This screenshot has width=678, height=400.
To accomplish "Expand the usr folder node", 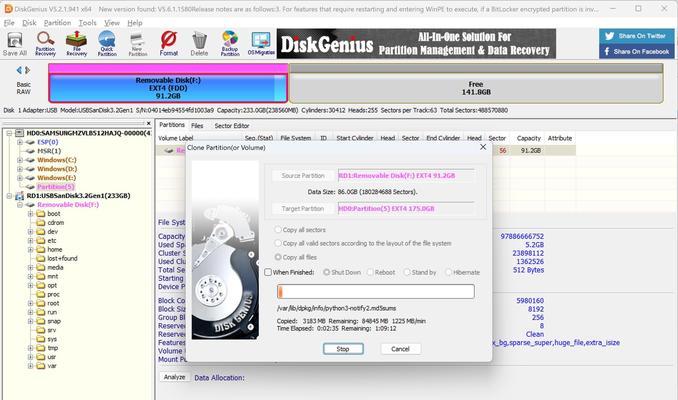I will (x=31, y=357).
